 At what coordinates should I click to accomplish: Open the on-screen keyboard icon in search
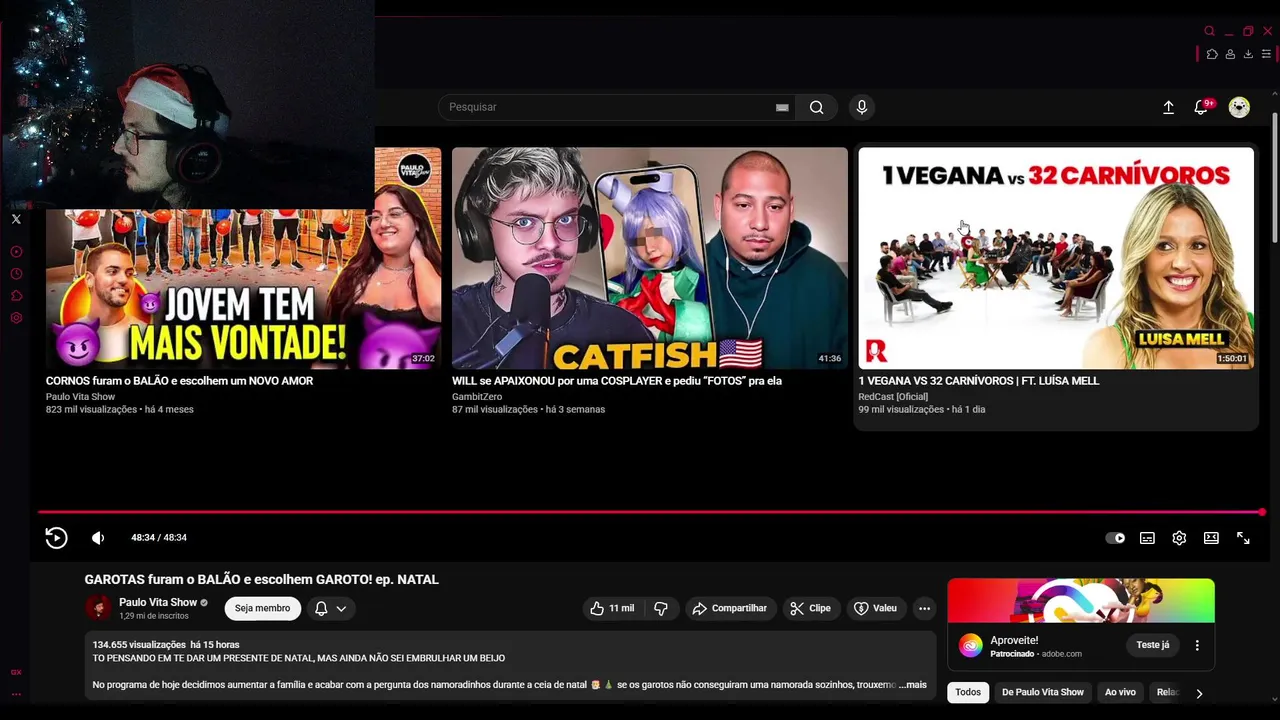(x=782, y=107)
